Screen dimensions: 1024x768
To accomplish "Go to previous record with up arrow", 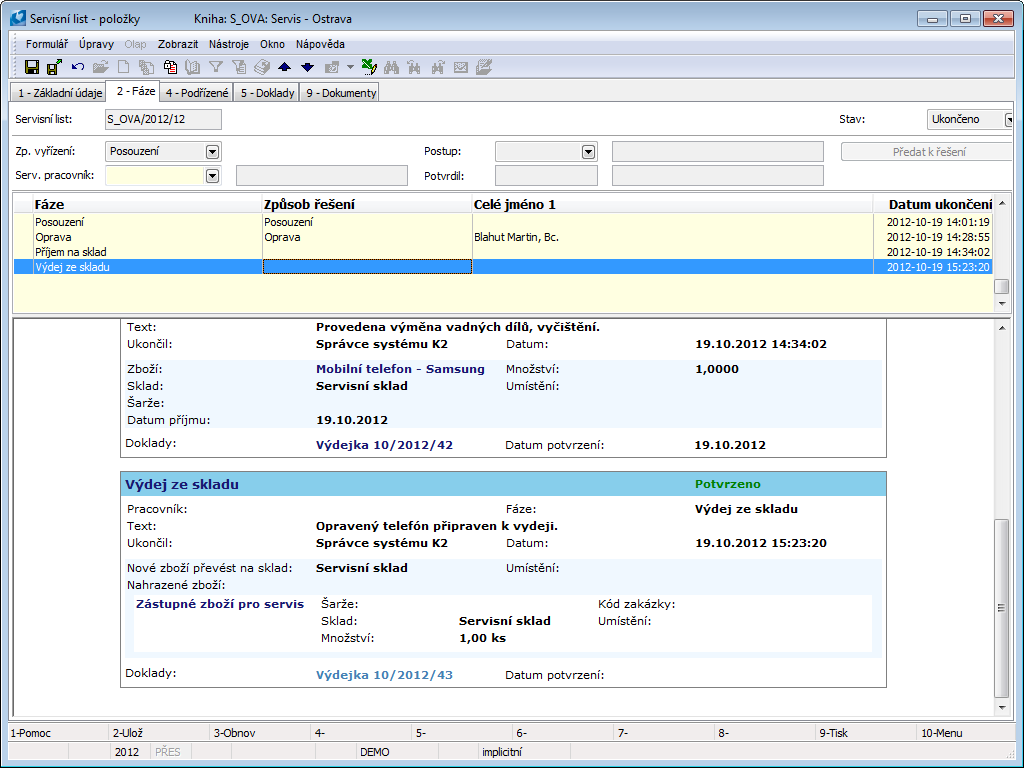I will pos(285,67).
